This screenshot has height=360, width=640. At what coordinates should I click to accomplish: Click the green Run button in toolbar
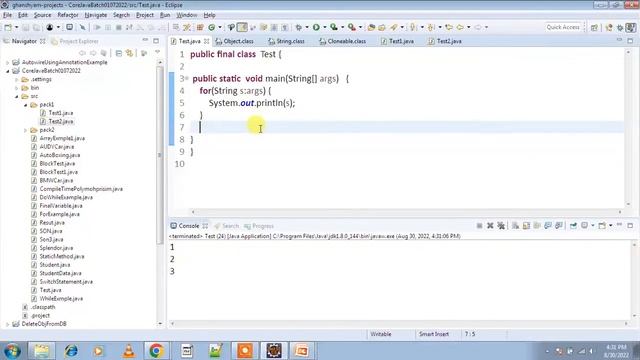coord(316,27)
